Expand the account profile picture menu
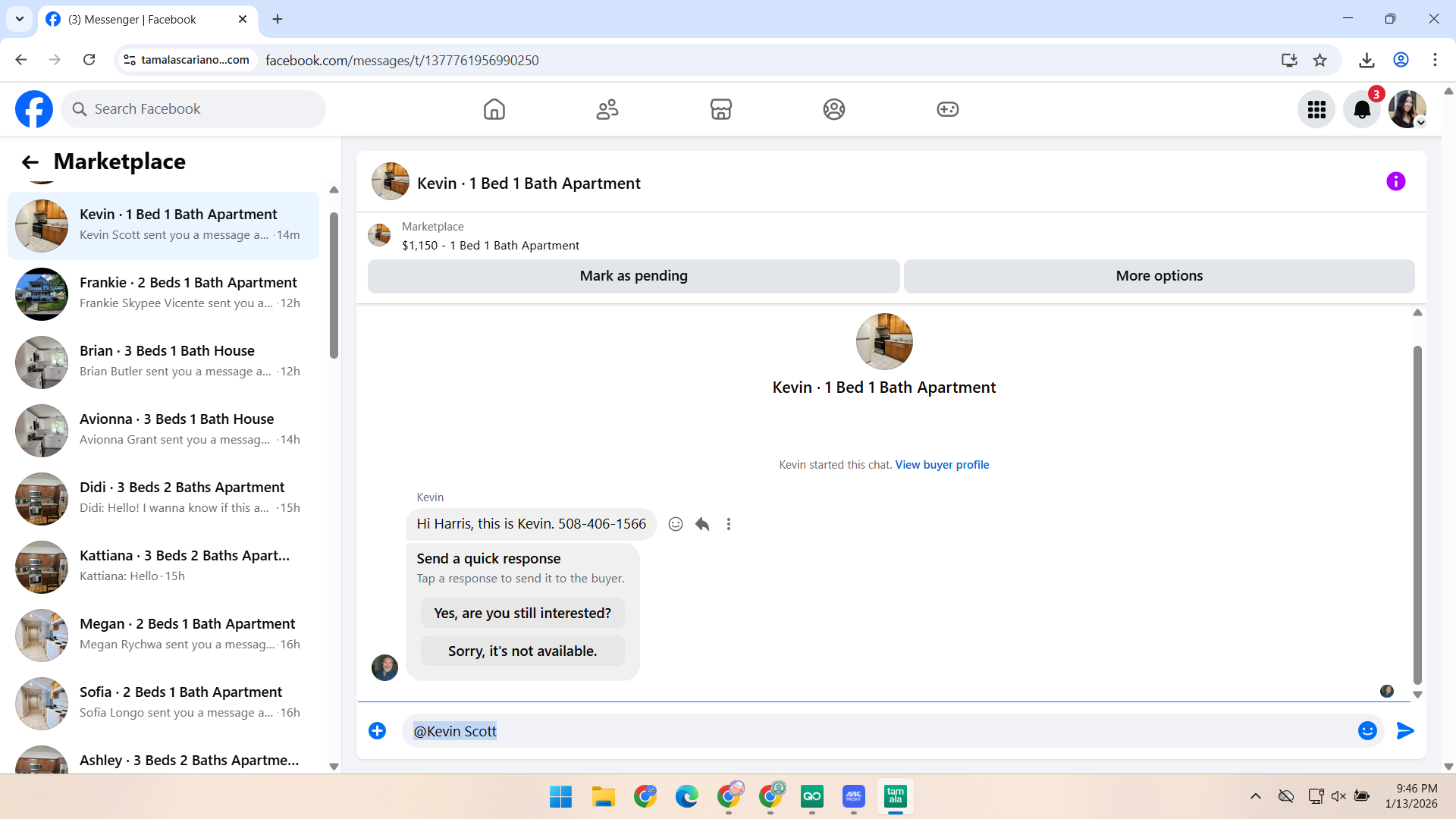 click(1407, 110)
